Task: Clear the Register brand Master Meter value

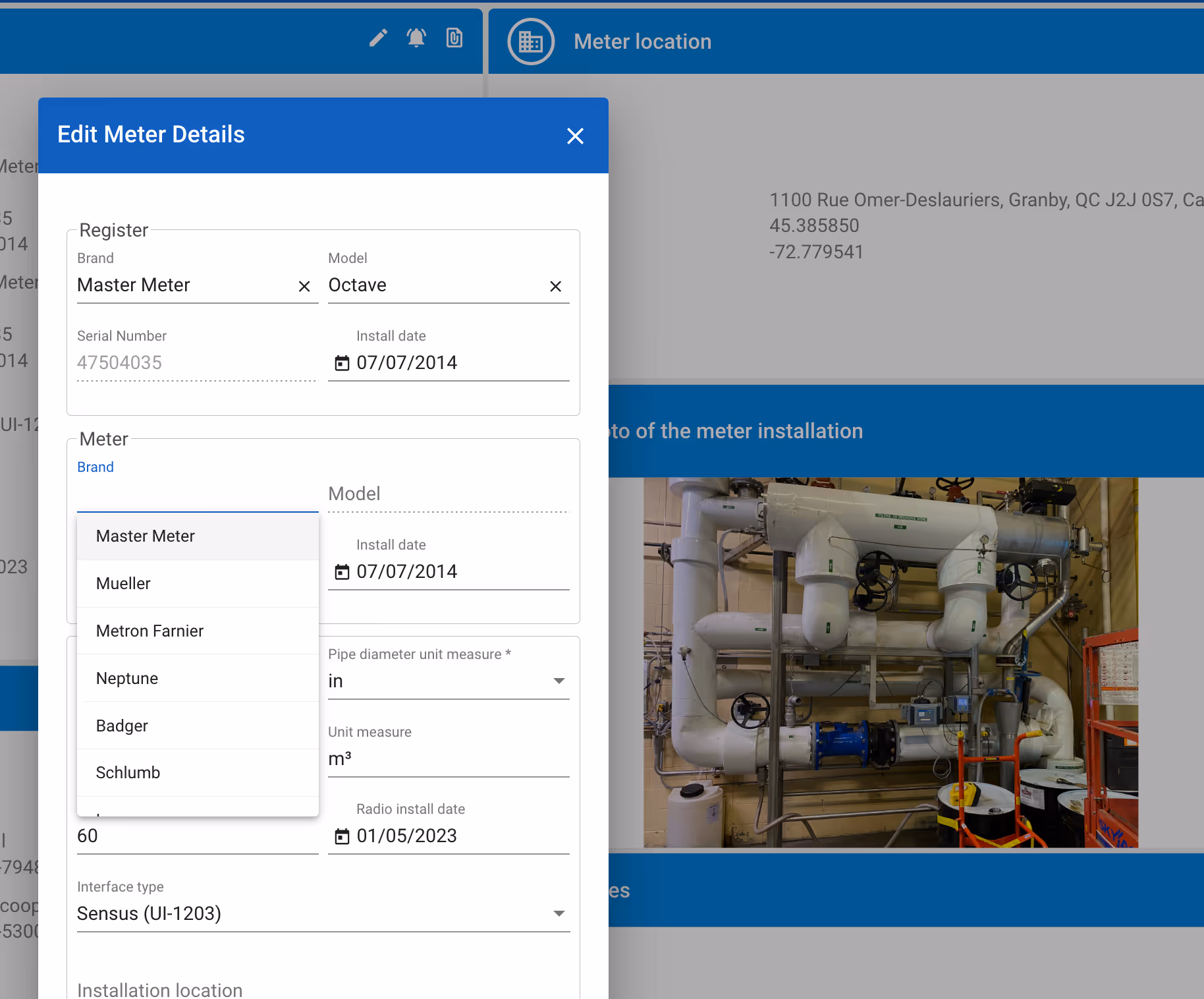Action: click(x=304, y=286)
